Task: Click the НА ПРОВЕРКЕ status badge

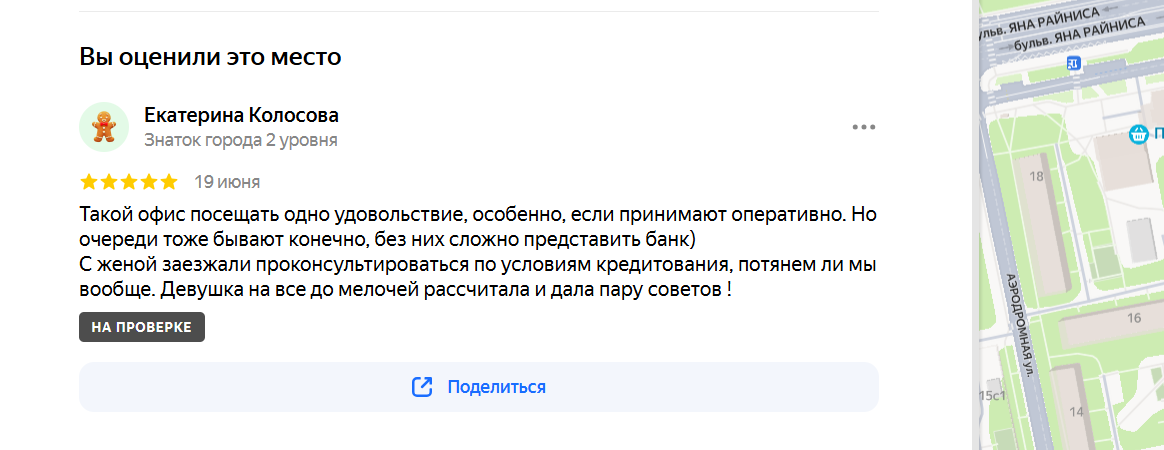Action: [x=142, y=327]
